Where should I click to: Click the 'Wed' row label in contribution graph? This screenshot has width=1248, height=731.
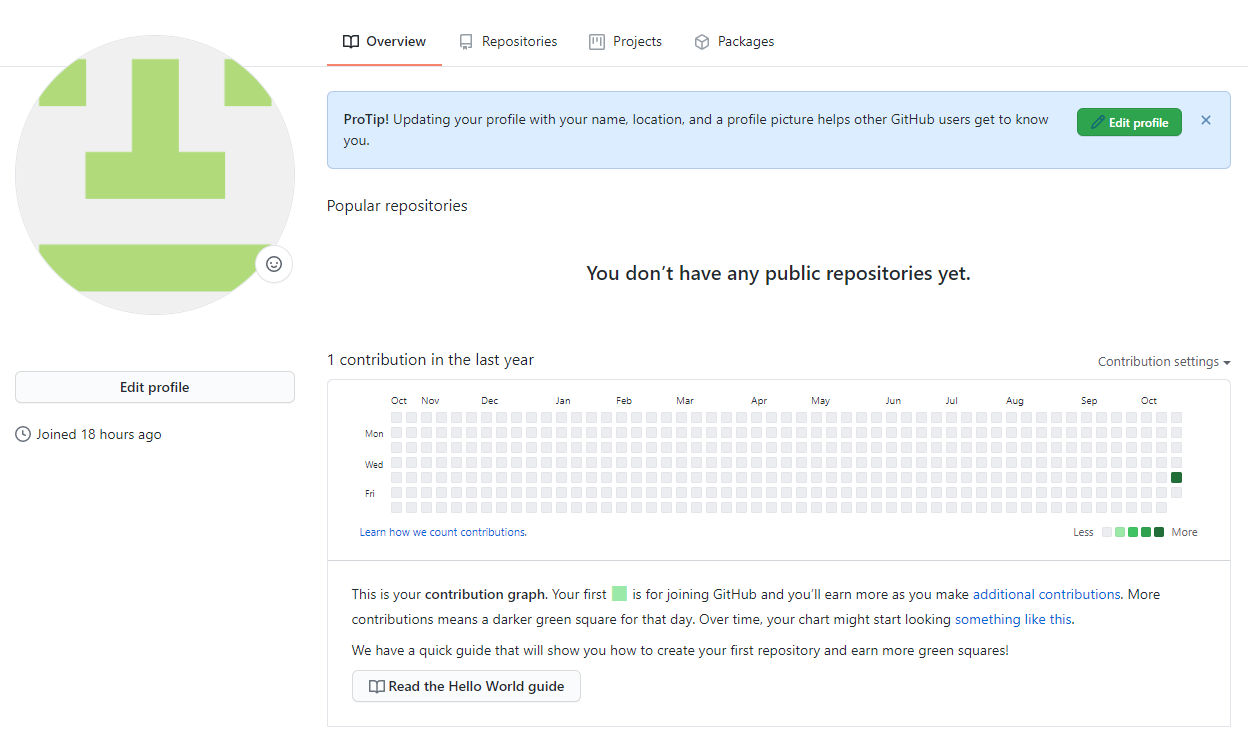[374, 464]
